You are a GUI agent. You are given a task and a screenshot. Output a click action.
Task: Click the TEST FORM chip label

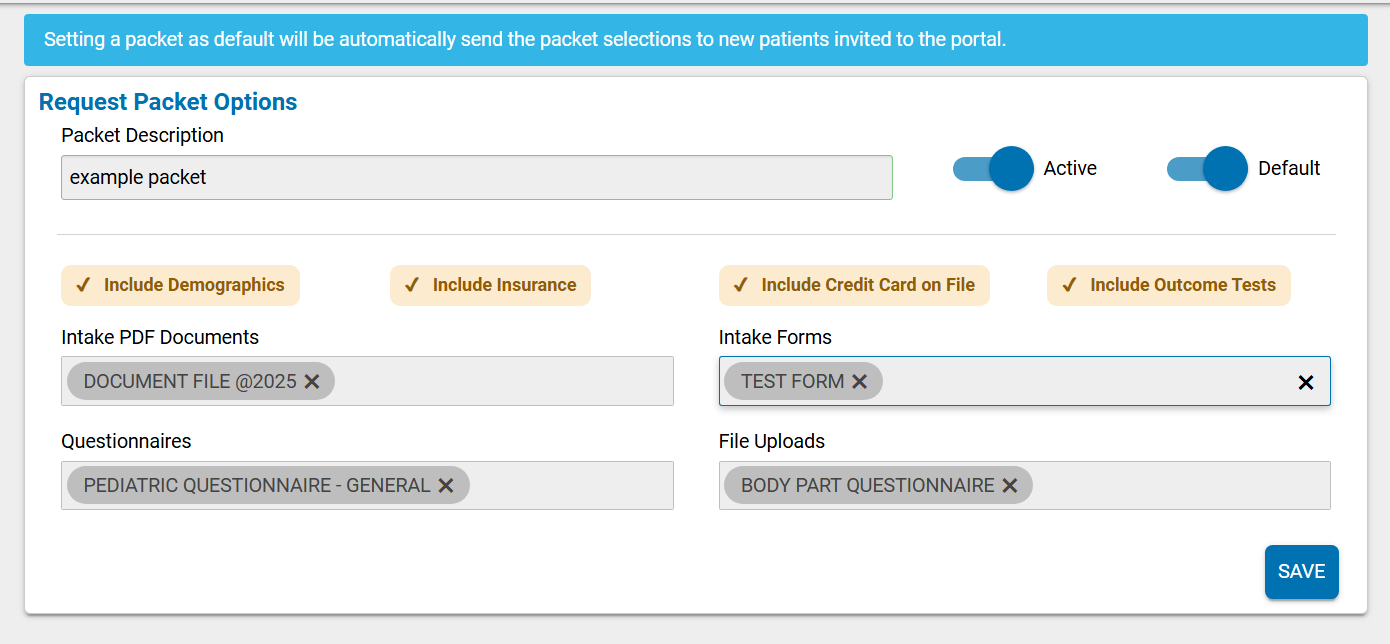792,382
